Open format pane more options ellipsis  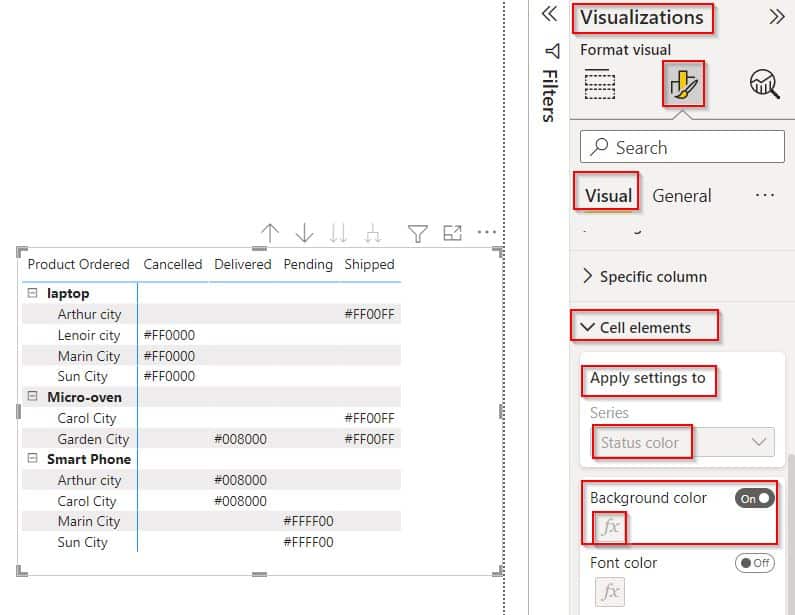(764, 195)
